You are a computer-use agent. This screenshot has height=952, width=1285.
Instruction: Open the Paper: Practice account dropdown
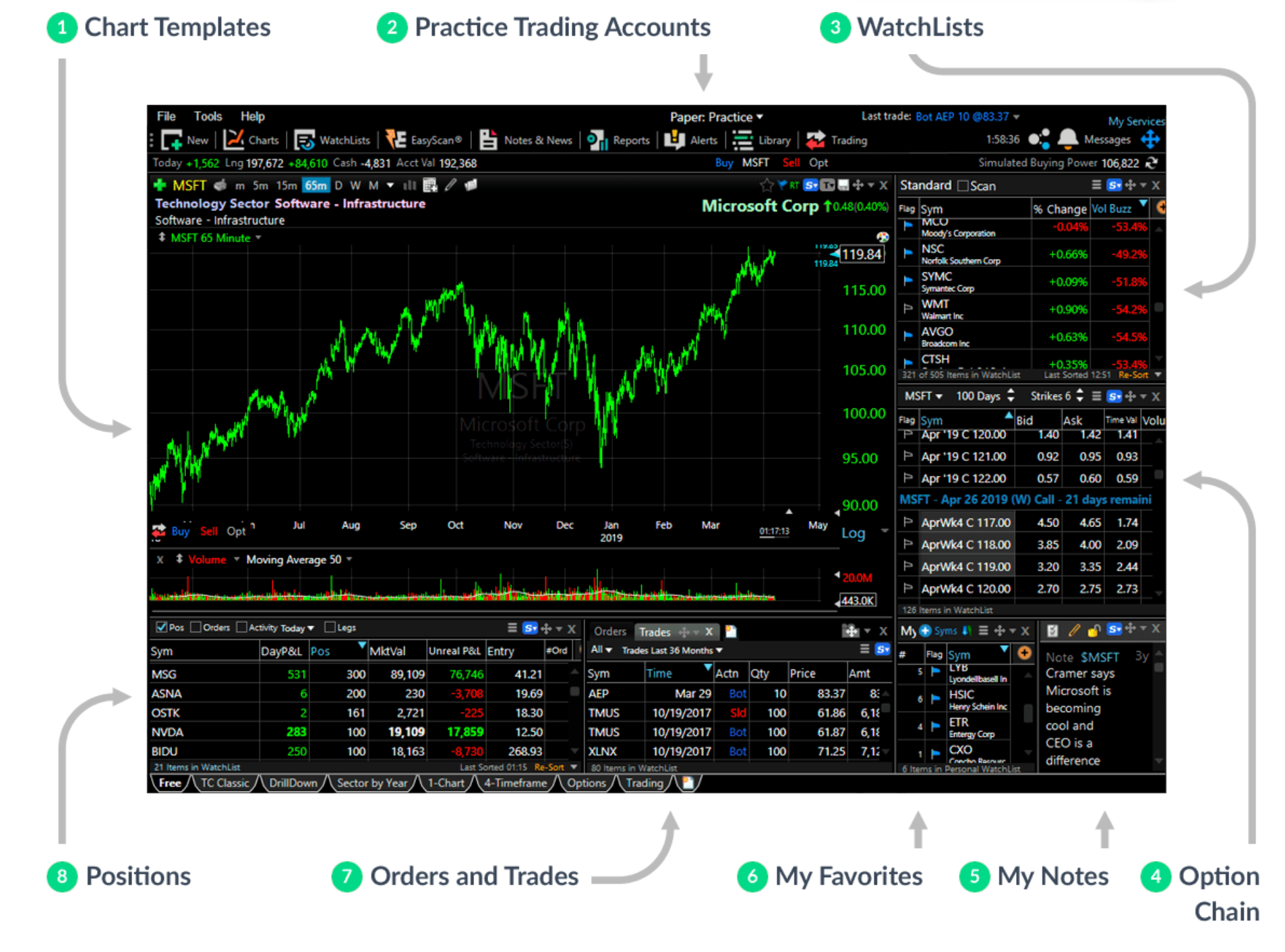[715, 117]
